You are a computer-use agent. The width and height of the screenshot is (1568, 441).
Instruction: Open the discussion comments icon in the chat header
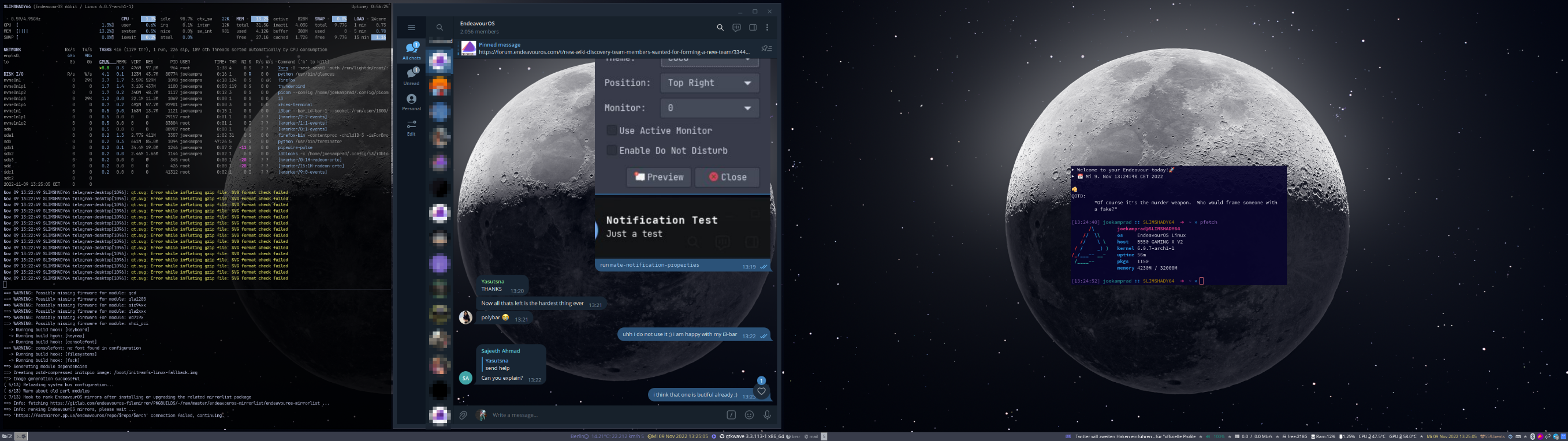(736, 27)
